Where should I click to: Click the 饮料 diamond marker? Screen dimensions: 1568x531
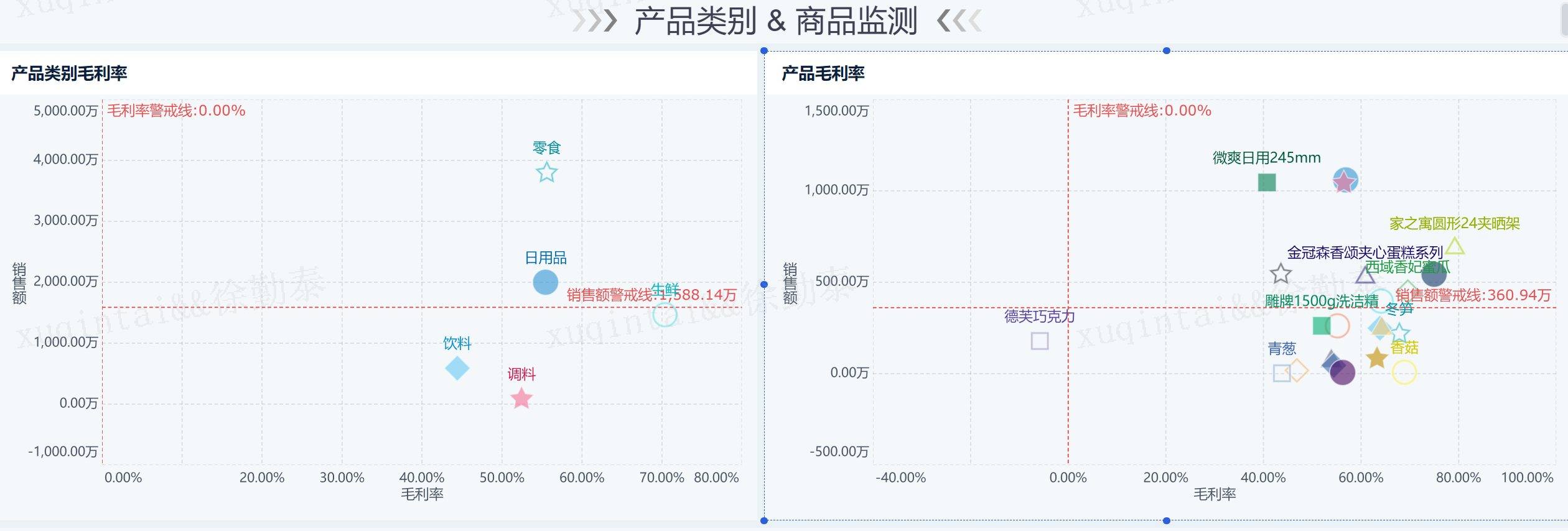[x=457, y=368]
